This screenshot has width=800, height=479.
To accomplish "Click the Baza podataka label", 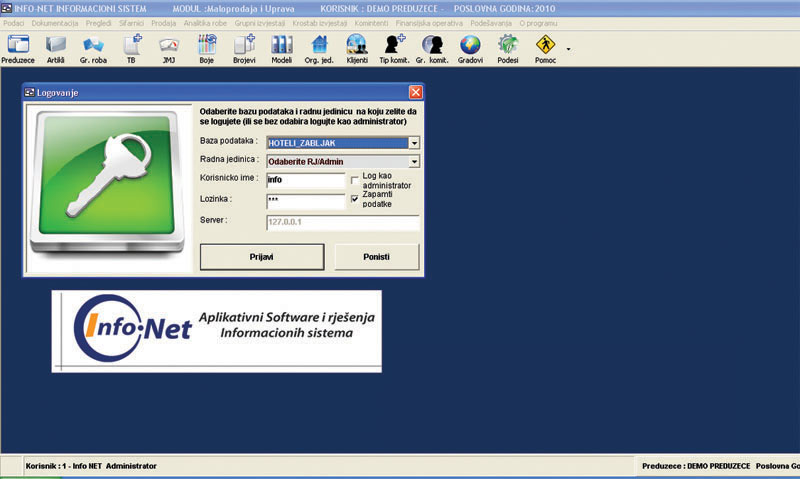I will (x=229, y=141).
